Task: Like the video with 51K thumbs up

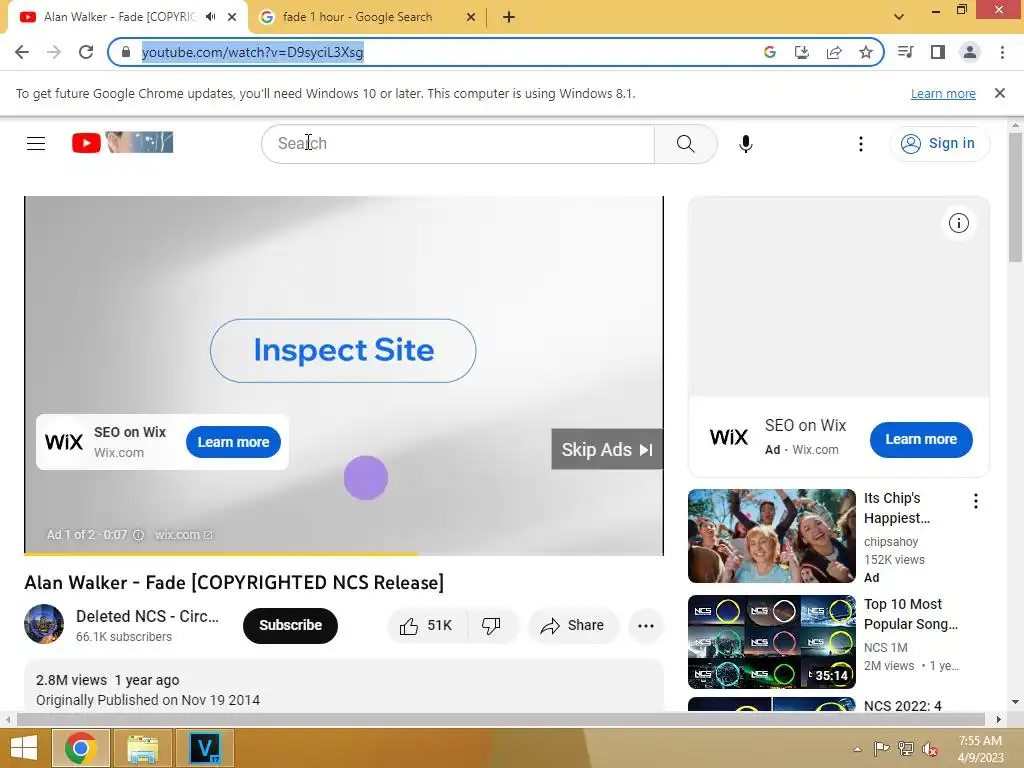Action: point(427,626)
